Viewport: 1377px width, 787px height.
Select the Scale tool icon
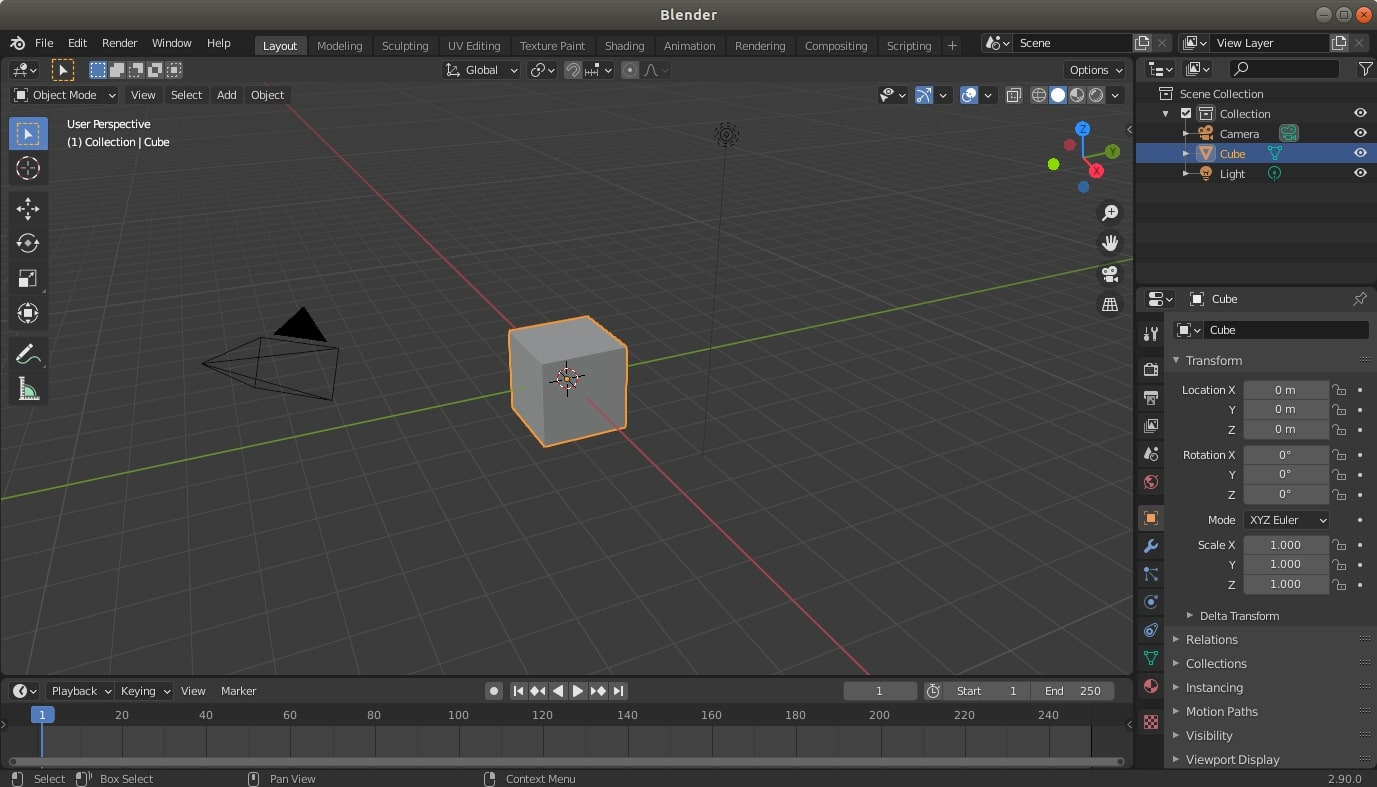(x=28, y=278)
